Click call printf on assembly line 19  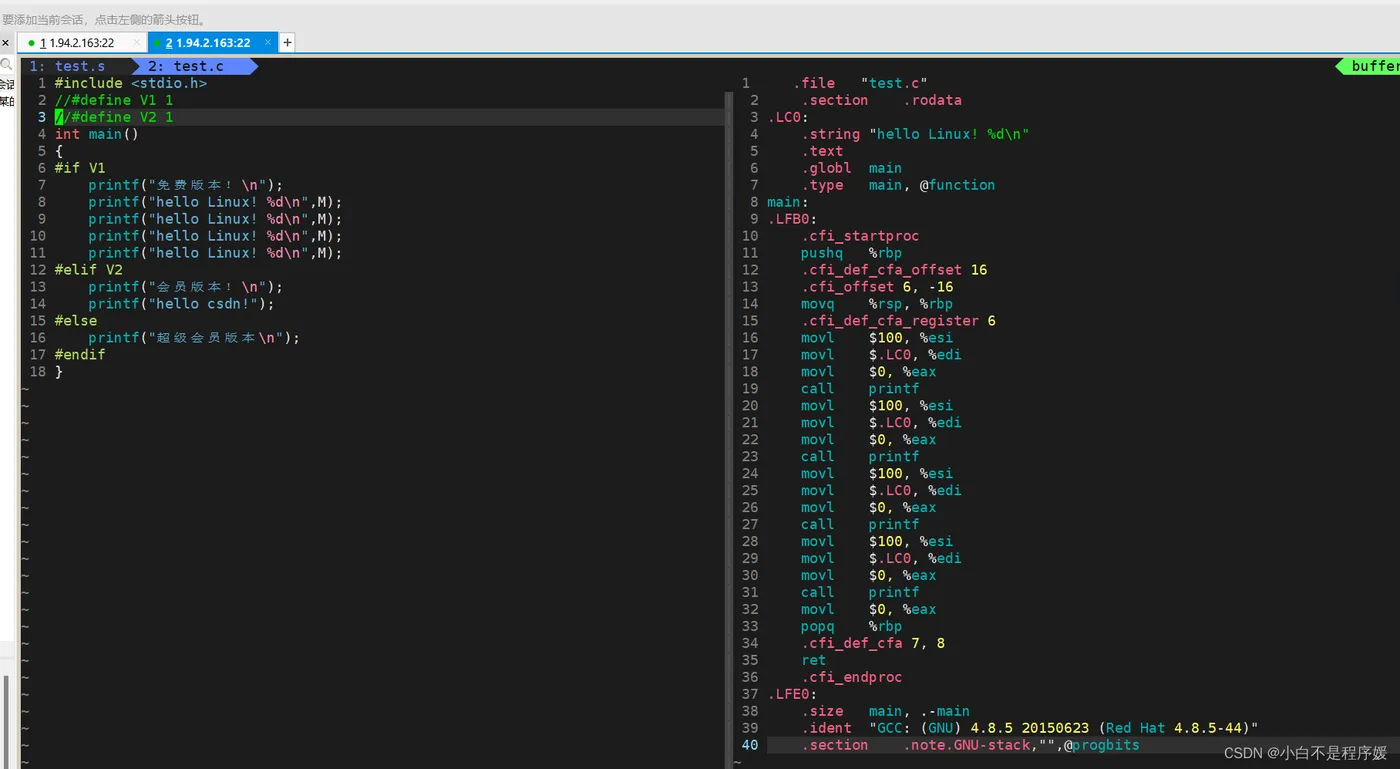860,389
